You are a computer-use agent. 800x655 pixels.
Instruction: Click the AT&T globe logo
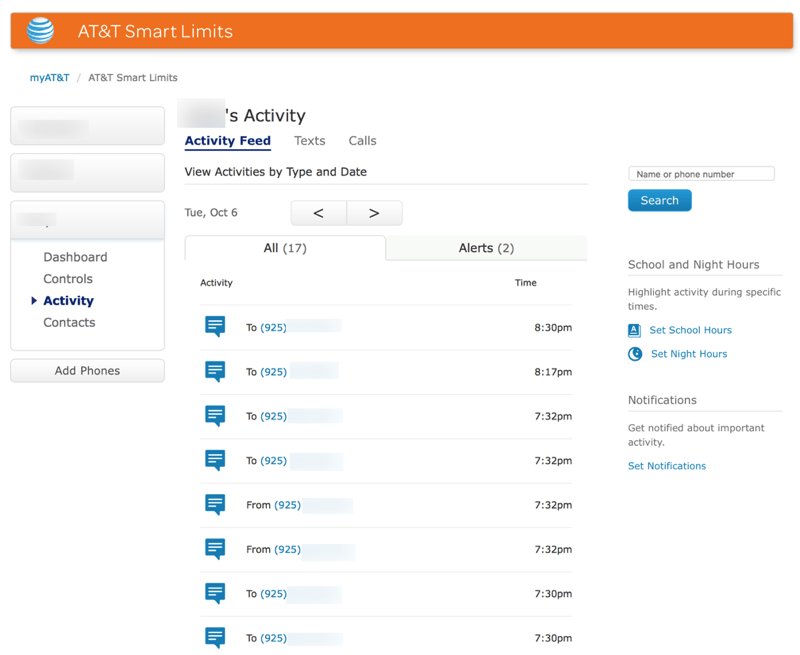click(x=40, y=31)
